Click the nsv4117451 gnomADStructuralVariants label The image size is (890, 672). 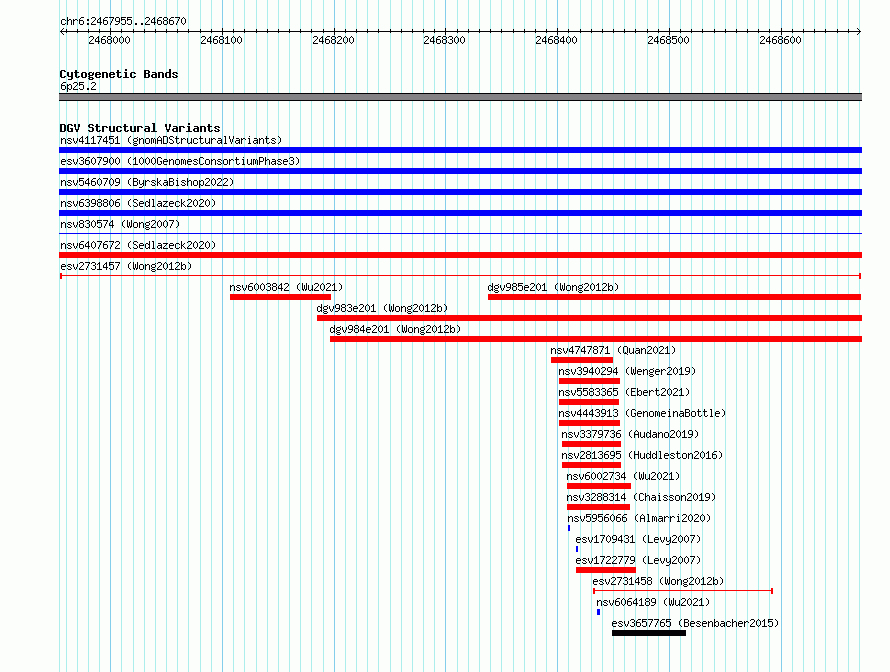171,140
